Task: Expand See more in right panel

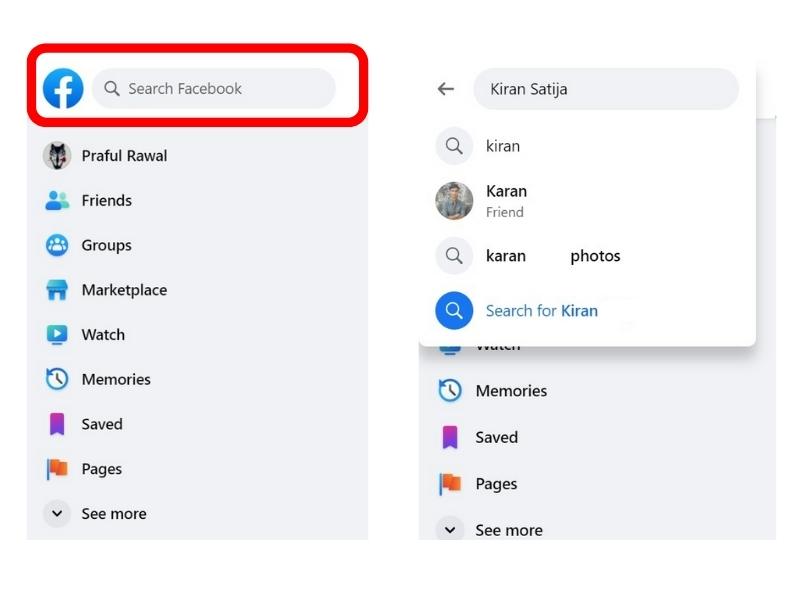Action: pyautogui.click(x=508, y=529)
